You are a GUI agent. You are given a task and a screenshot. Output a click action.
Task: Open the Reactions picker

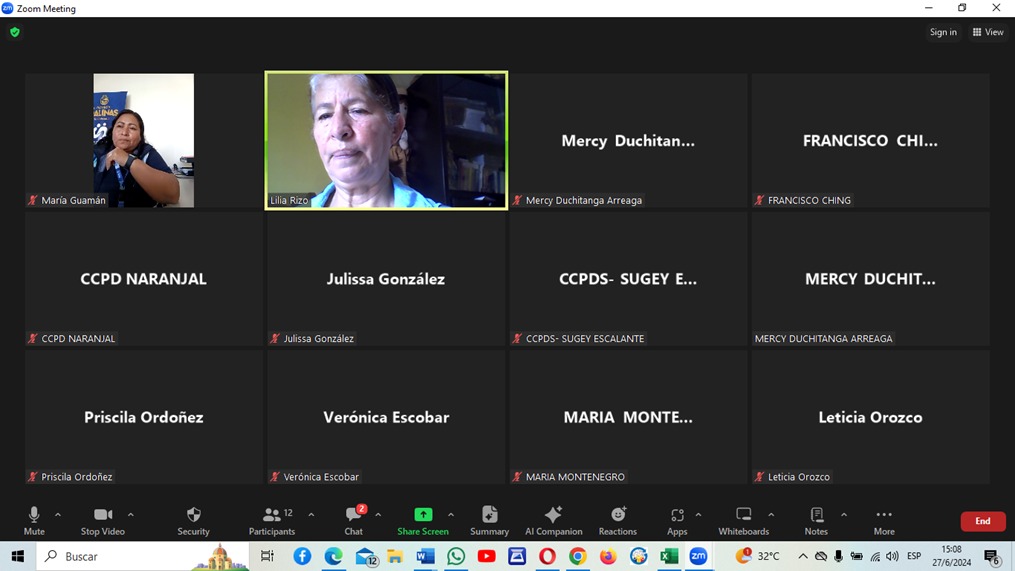617,520
